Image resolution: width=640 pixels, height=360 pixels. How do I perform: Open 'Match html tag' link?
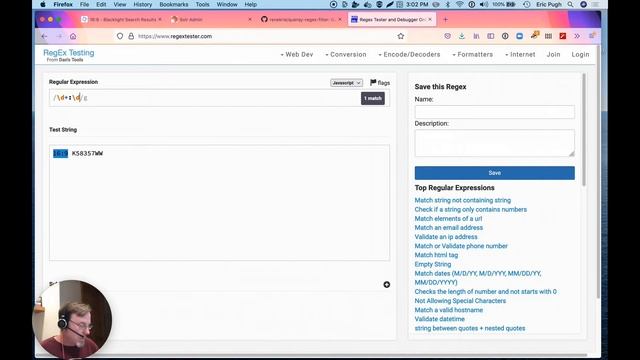[436, 255]
